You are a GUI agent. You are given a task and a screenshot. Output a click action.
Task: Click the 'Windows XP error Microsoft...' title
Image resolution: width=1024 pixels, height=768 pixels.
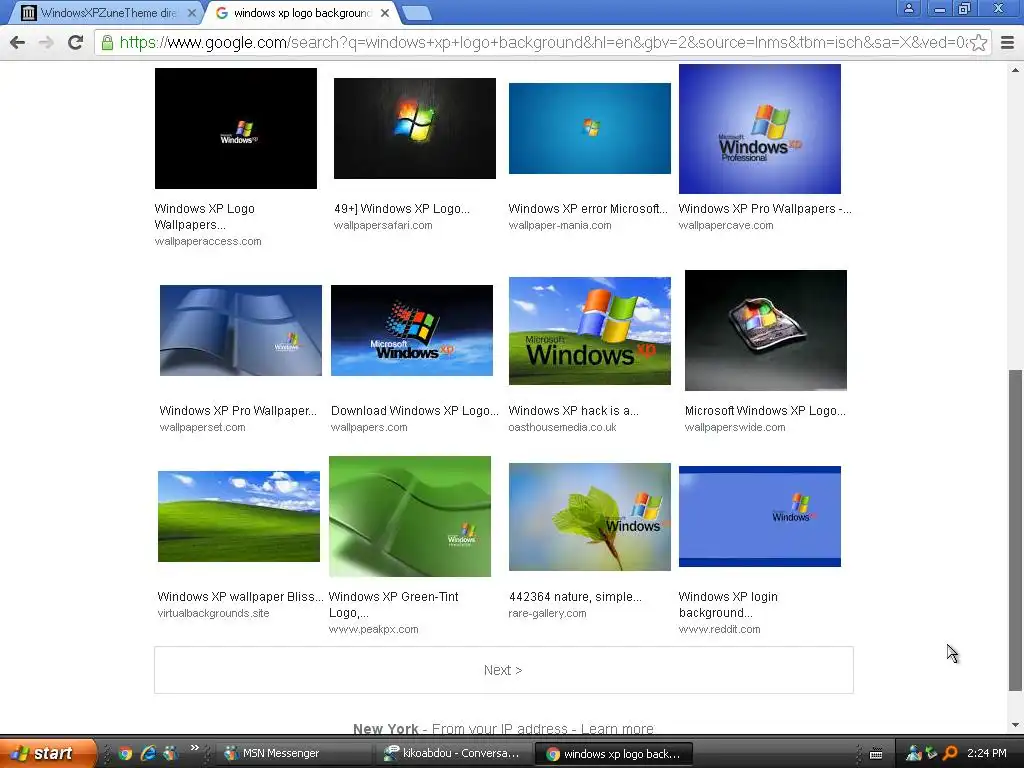click(x=588, y=209)
